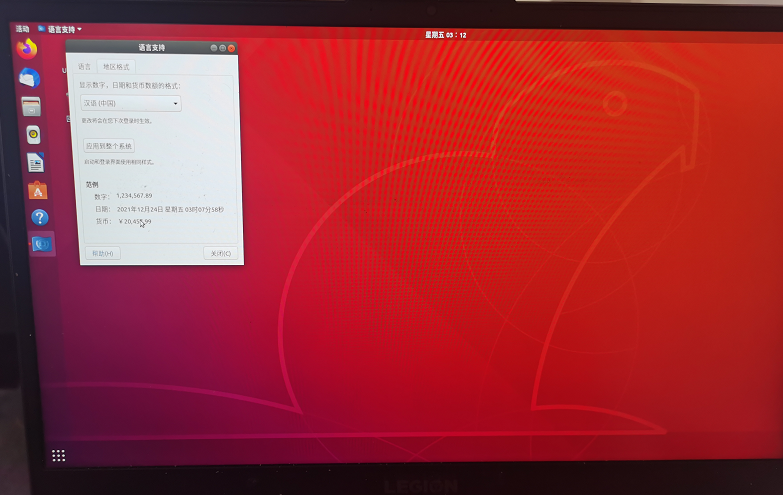The height and width of the screenshot is (495, 783).
Task: Open Ubuntu Software store icon
Action: pyautogui.click(x=37, y=190)
